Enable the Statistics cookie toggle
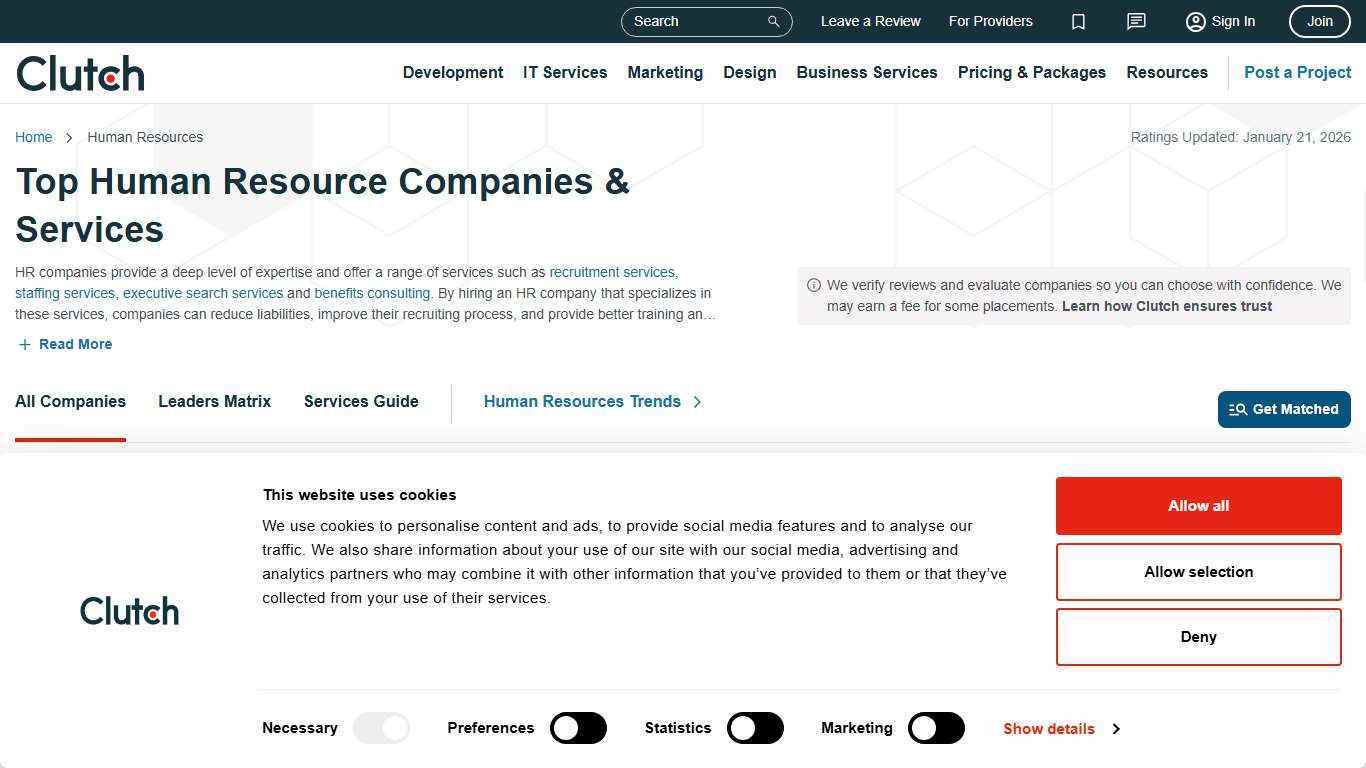 755,728
